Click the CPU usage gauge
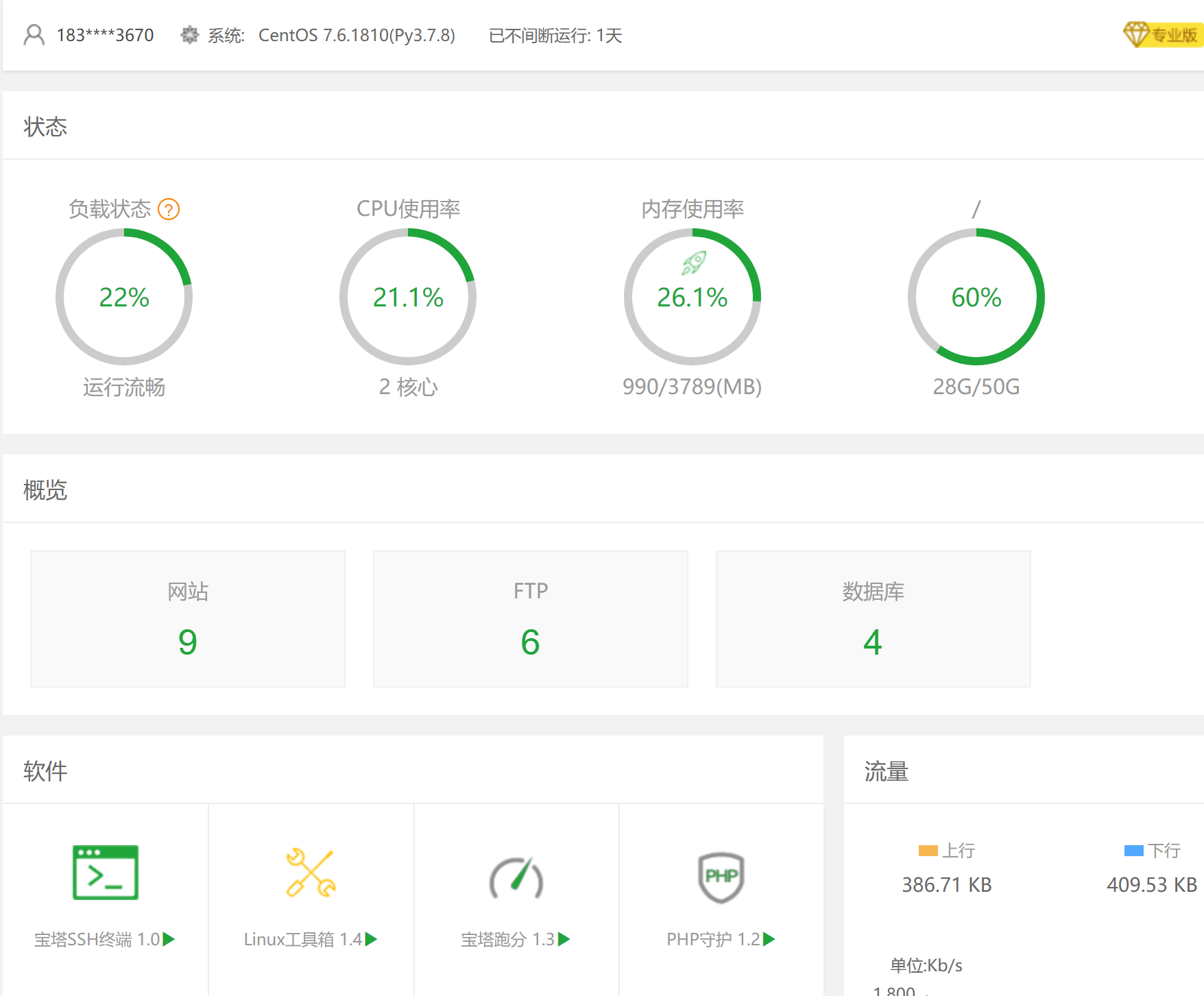 (x=408, y=297)
